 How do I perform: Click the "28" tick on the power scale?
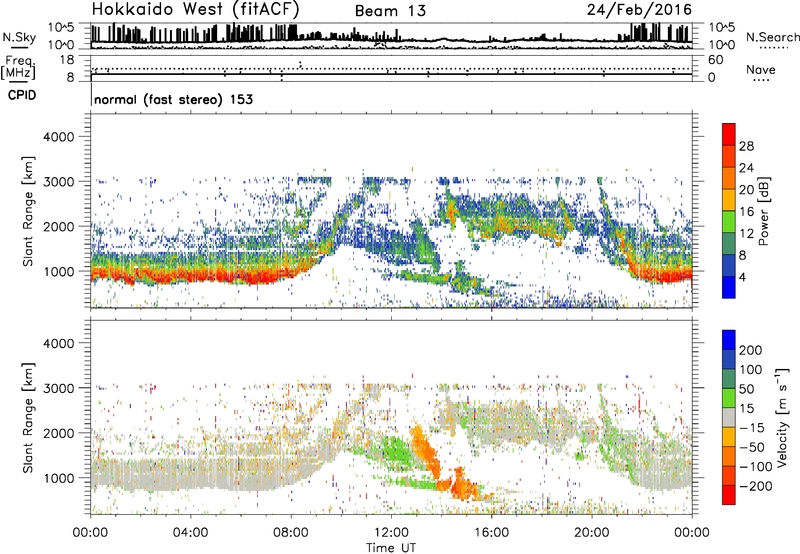(x=746, y=146)
